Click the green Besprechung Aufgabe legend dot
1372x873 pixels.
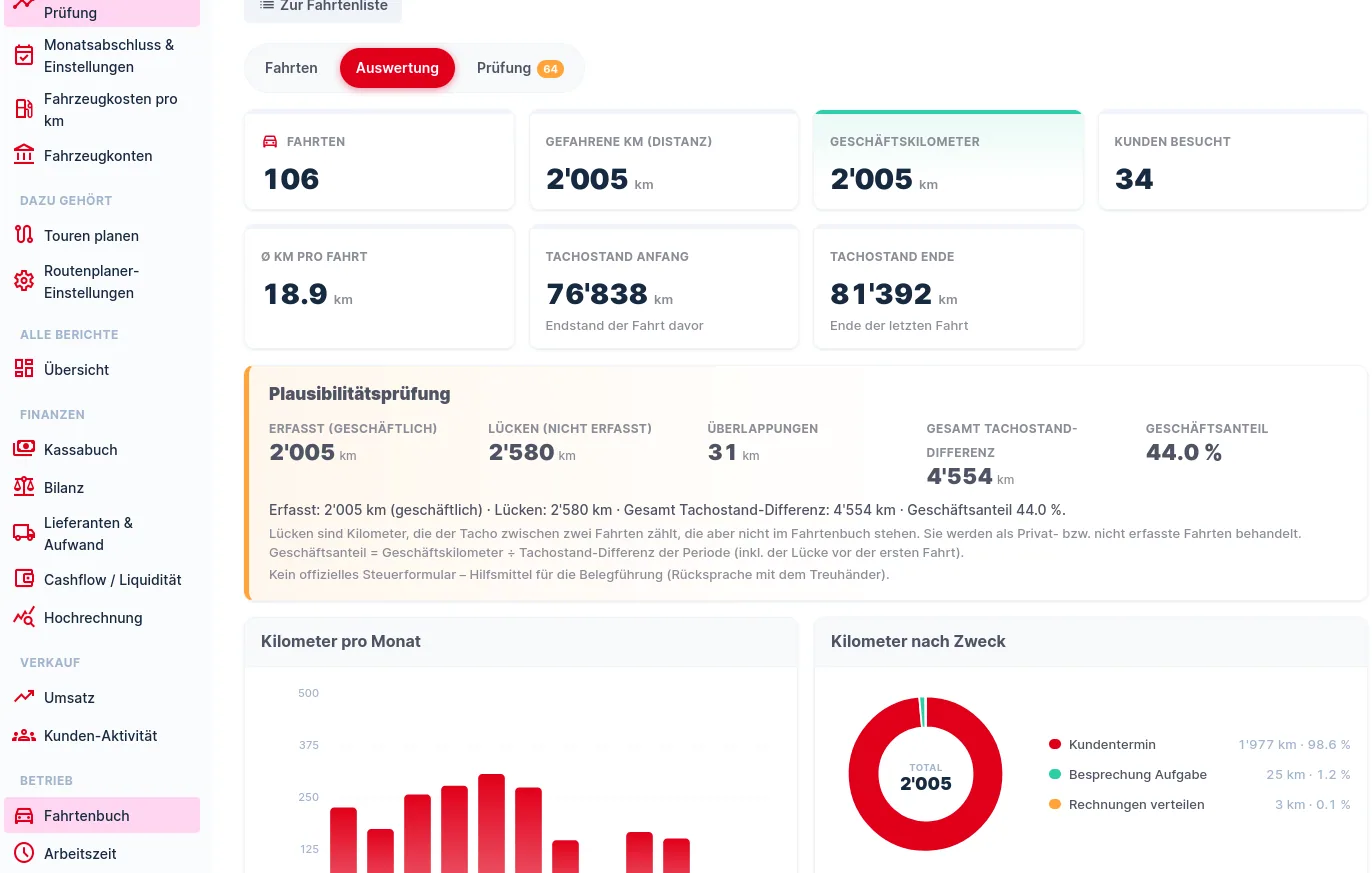click(1054, 774)
